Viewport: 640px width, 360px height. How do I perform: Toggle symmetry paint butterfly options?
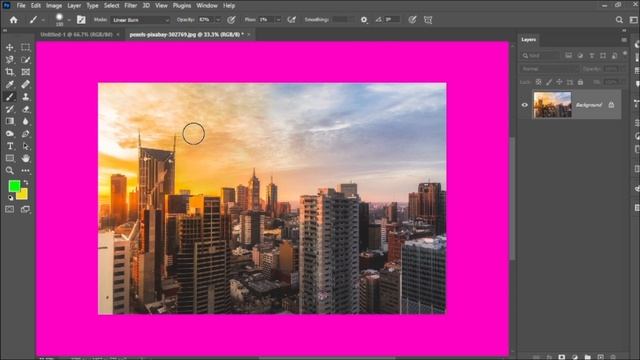pyautogui.click(x=428, y=20)
